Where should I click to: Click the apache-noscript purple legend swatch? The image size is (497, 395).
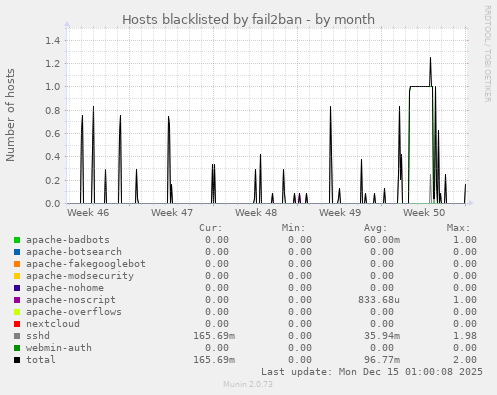17,300
